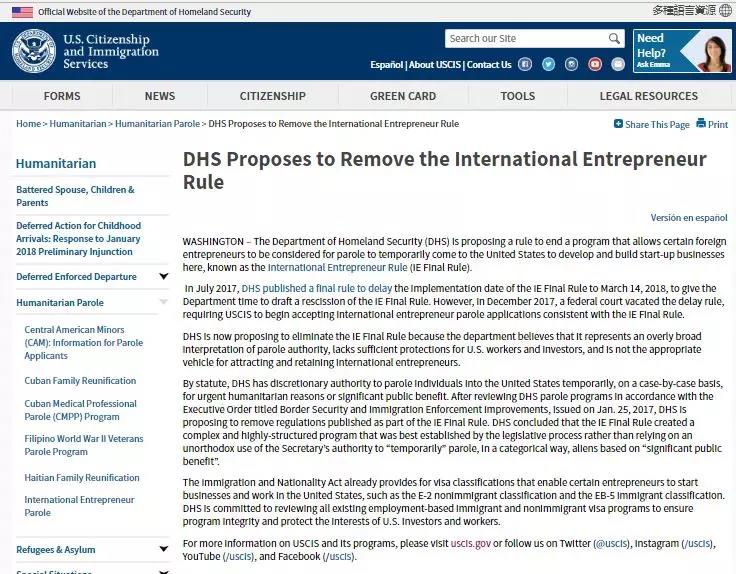Open the Facebook (/uscis) text link

point(338,557)
